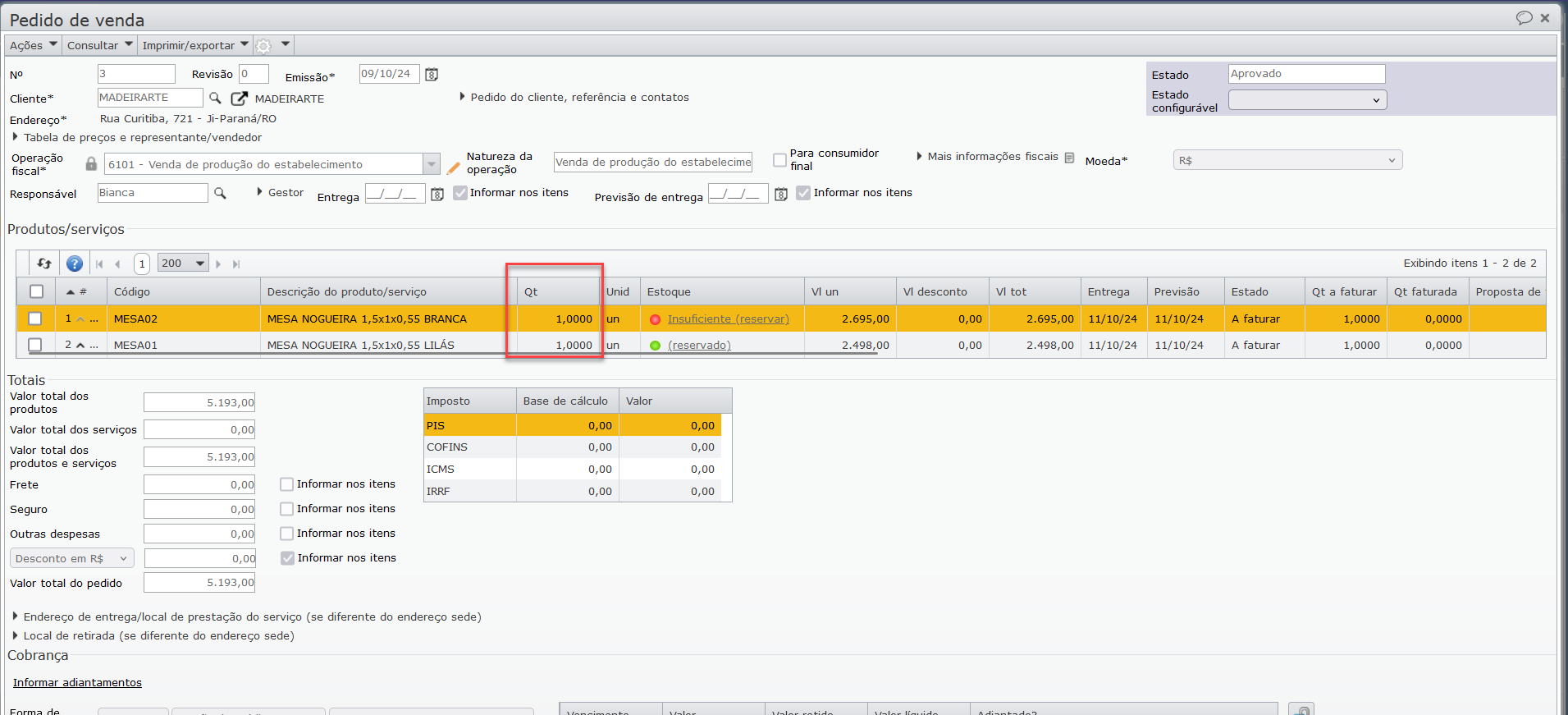
Task: Toggle Informar nos itens for Entrega
Action: click(460, 193)
